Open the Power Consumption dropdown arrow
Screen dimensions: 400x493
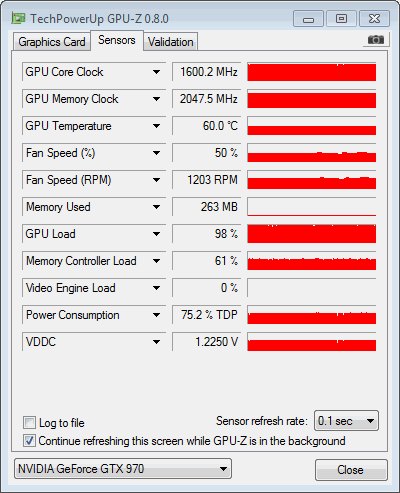pos(156,315)
